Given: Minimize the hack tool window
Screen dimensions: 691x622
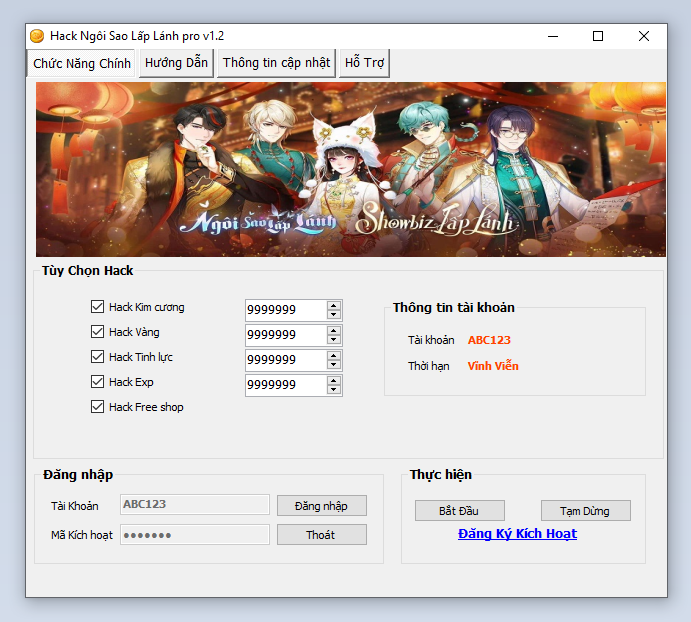Looking at the screenshot, I should (553, 36).
